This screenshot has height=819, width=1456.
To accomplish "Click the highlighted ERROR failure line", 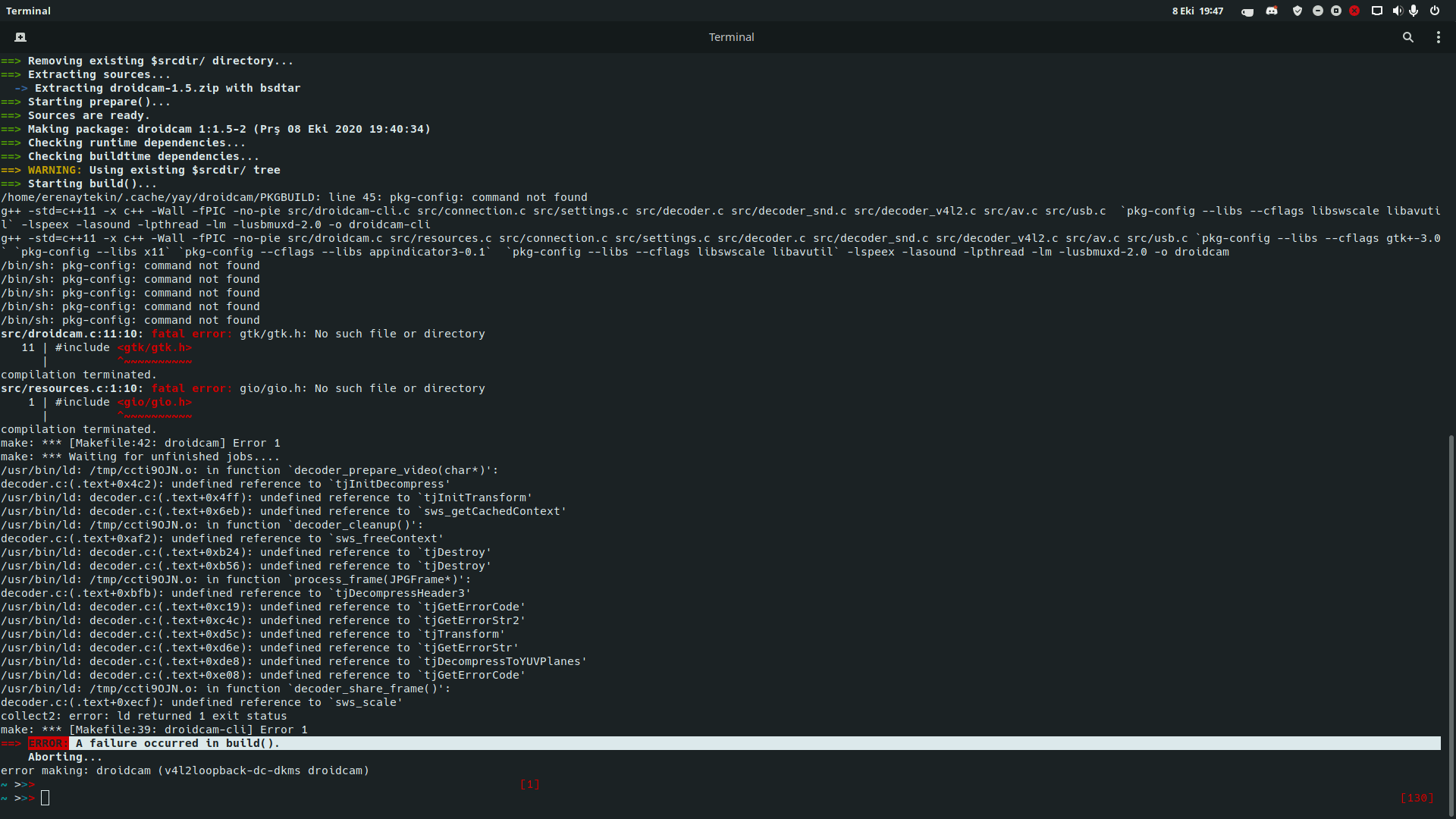I will click(177, 743).
